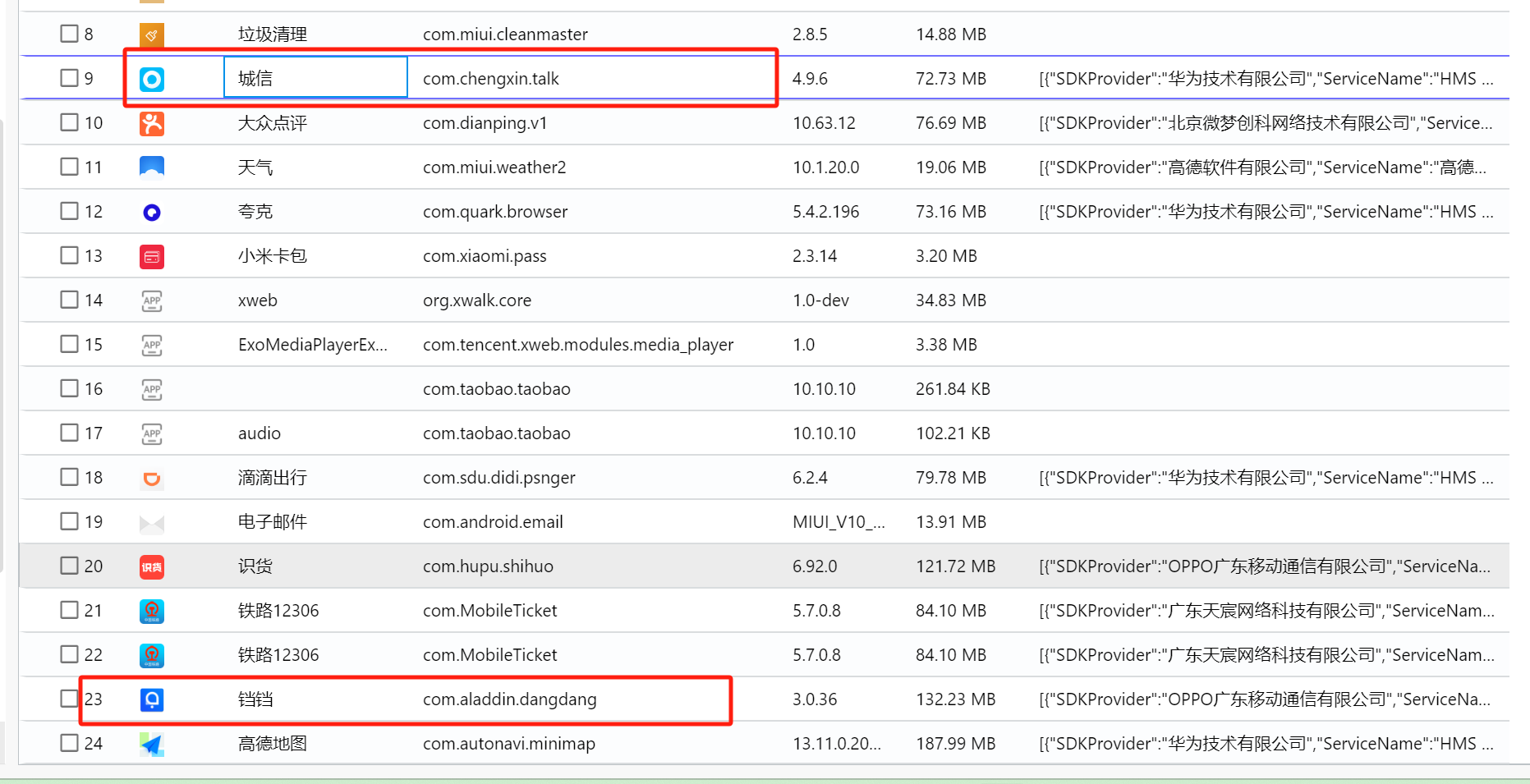Click the 大众点评 app icon
1530x784 pixels.
[152, 123]
